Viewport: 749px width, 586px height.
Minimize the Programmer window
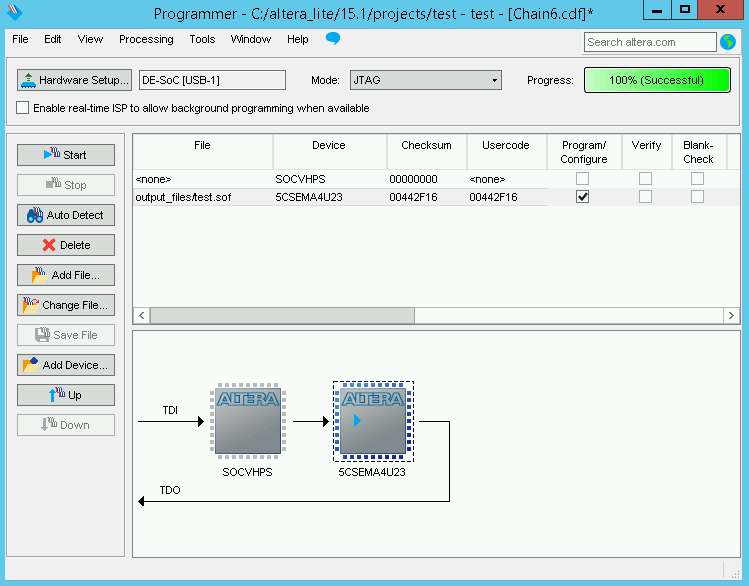click(x=657, y=10)
